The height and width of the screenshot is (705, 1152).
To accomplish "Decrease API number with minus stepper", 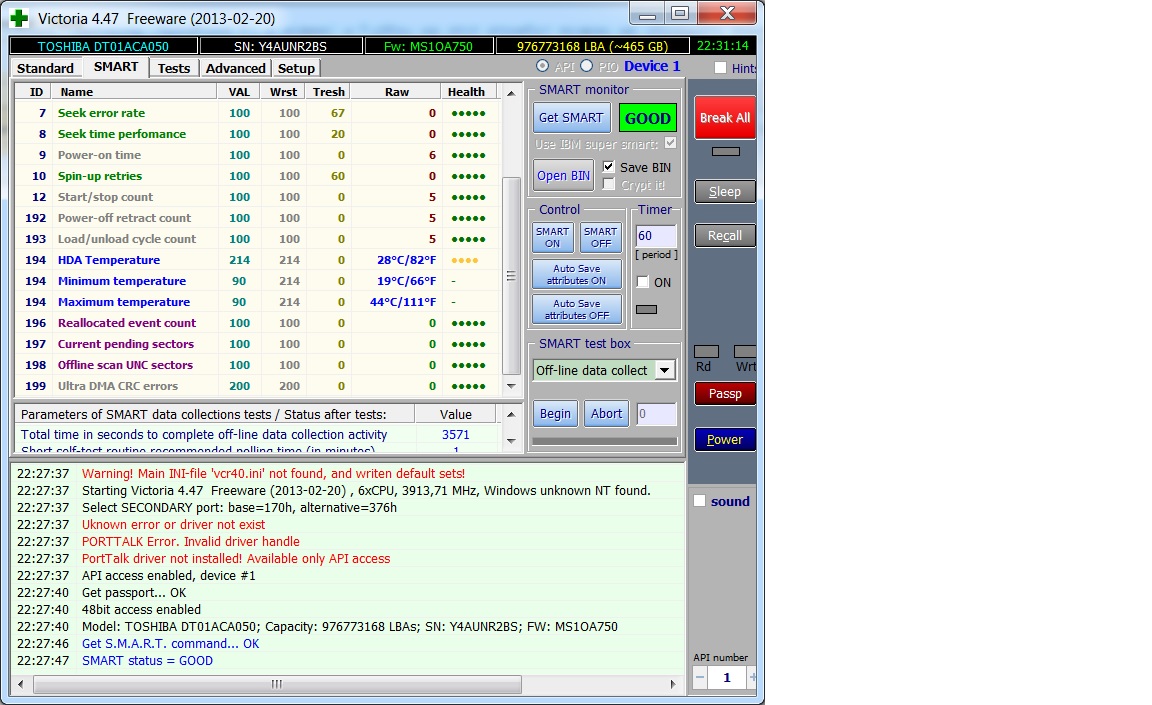I will 700,677.
